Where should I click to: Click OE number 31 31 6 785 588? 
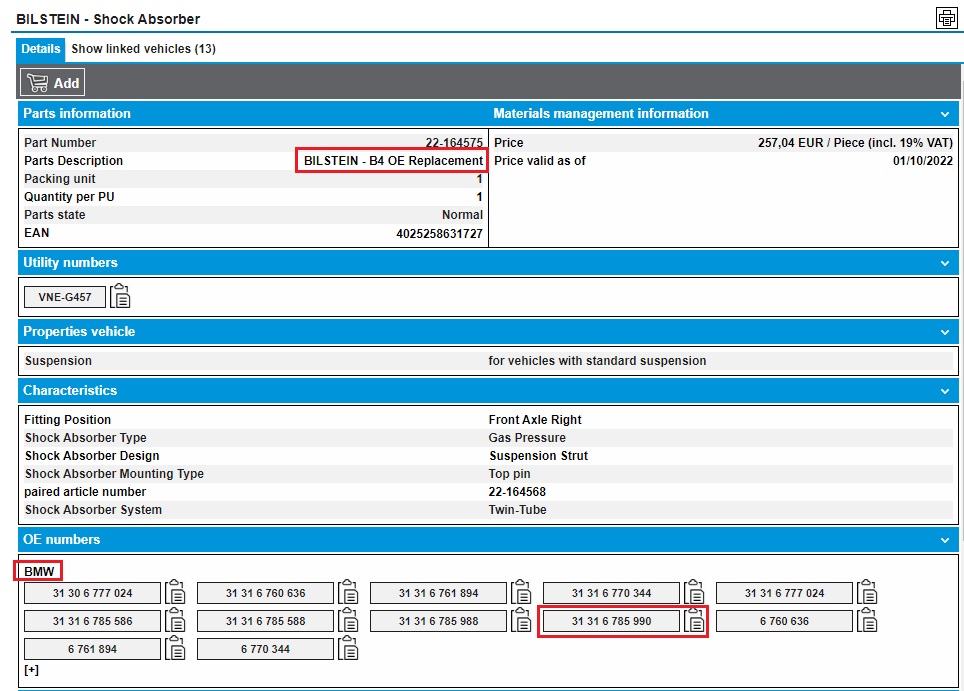click(266, 621)
